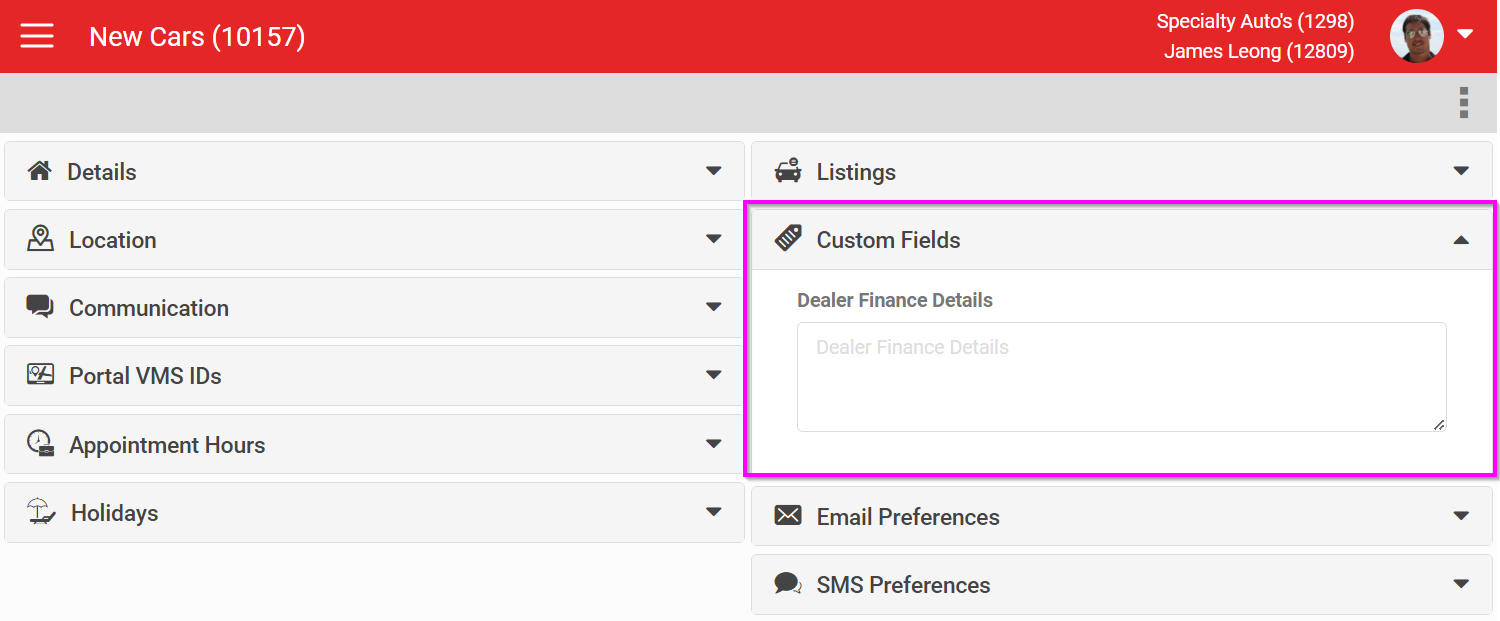Collapse the Custom Fields panel arrow
Viewport: 1500px width, 621px height.
[x=1461, y=240]
